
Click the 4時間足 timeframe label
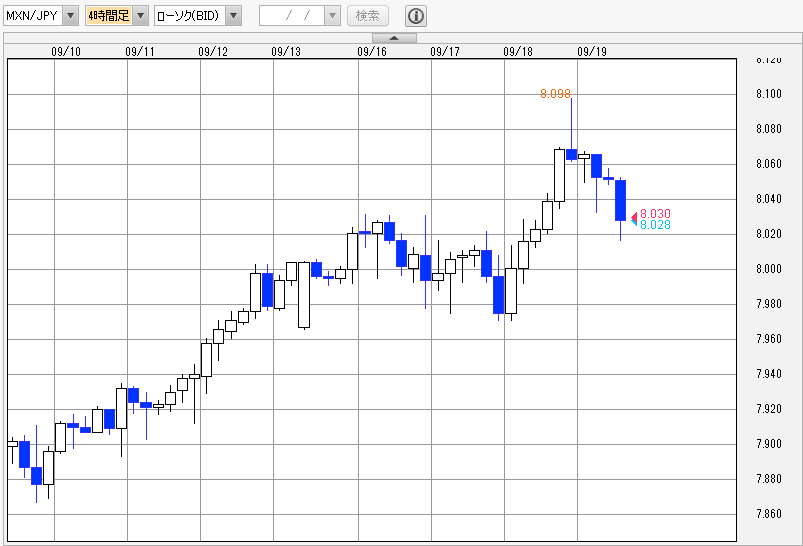[108, 16]
